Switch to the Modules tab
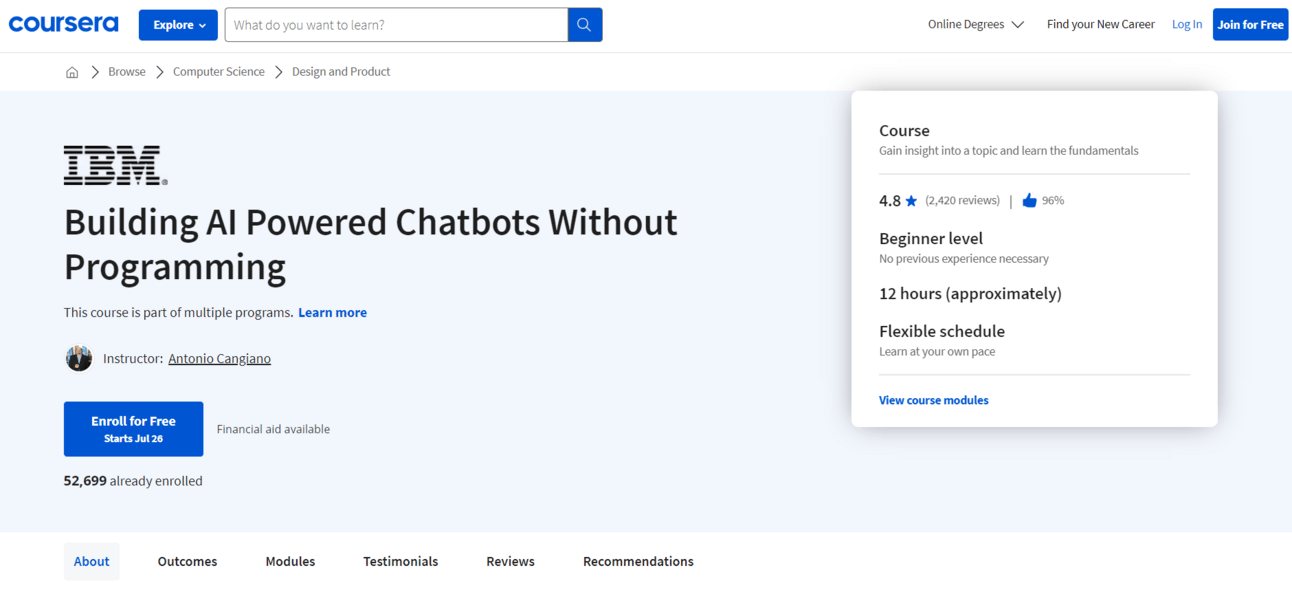Screen dimensions: 1292x590 pyautogui.click(x=290, y=562)
